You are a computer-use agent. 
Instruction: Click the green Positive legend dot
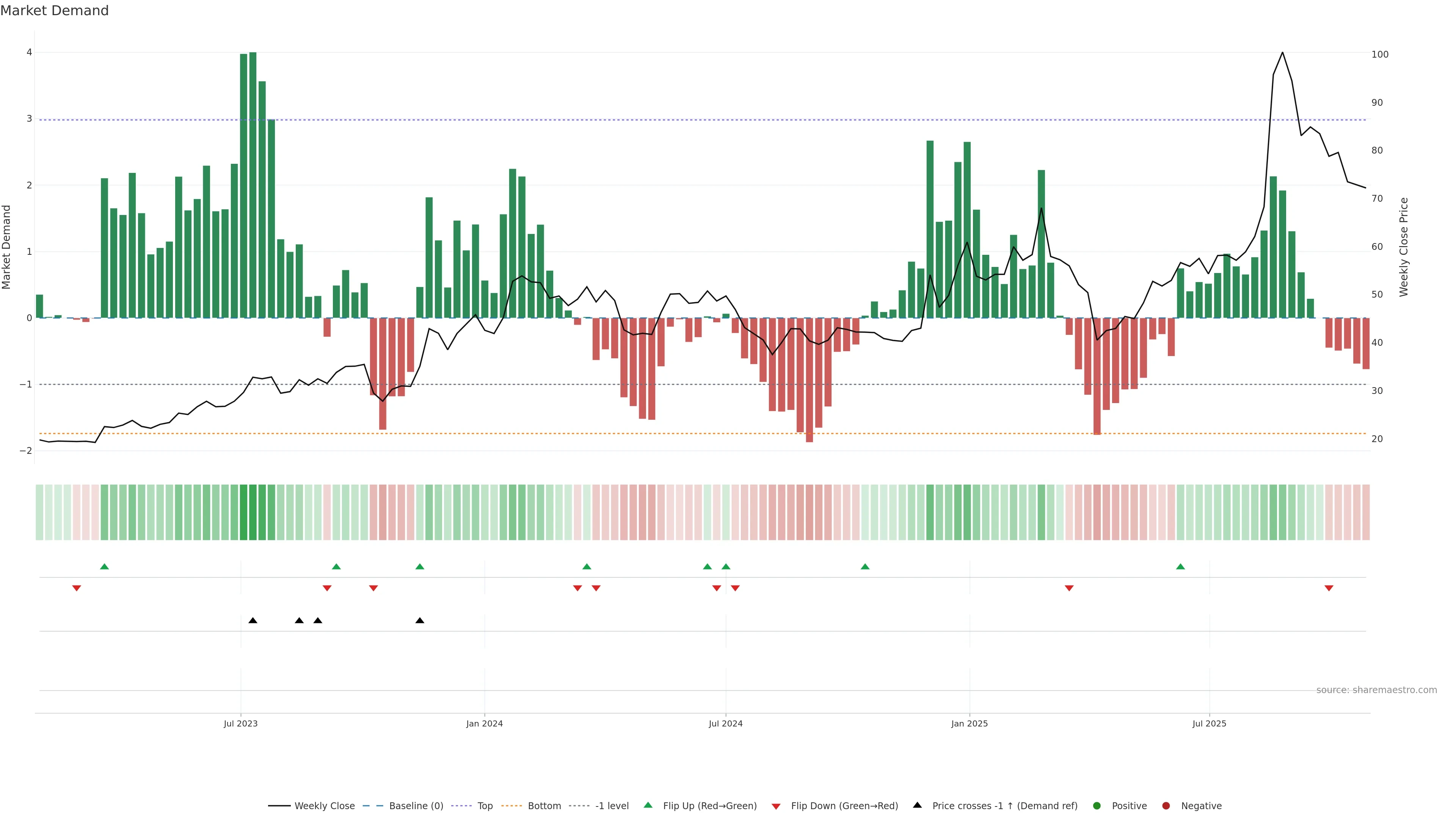click(1097, 805)
